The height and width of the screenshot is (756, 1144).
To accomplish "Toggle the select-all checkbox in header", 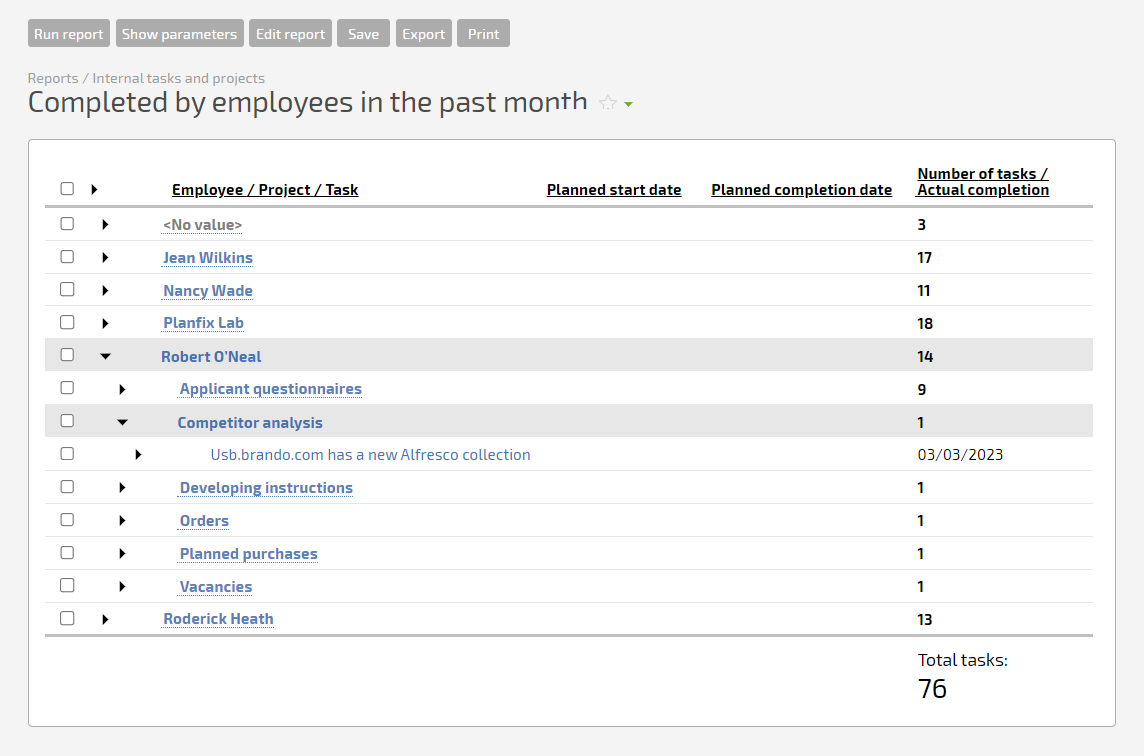I will [67, 189].
